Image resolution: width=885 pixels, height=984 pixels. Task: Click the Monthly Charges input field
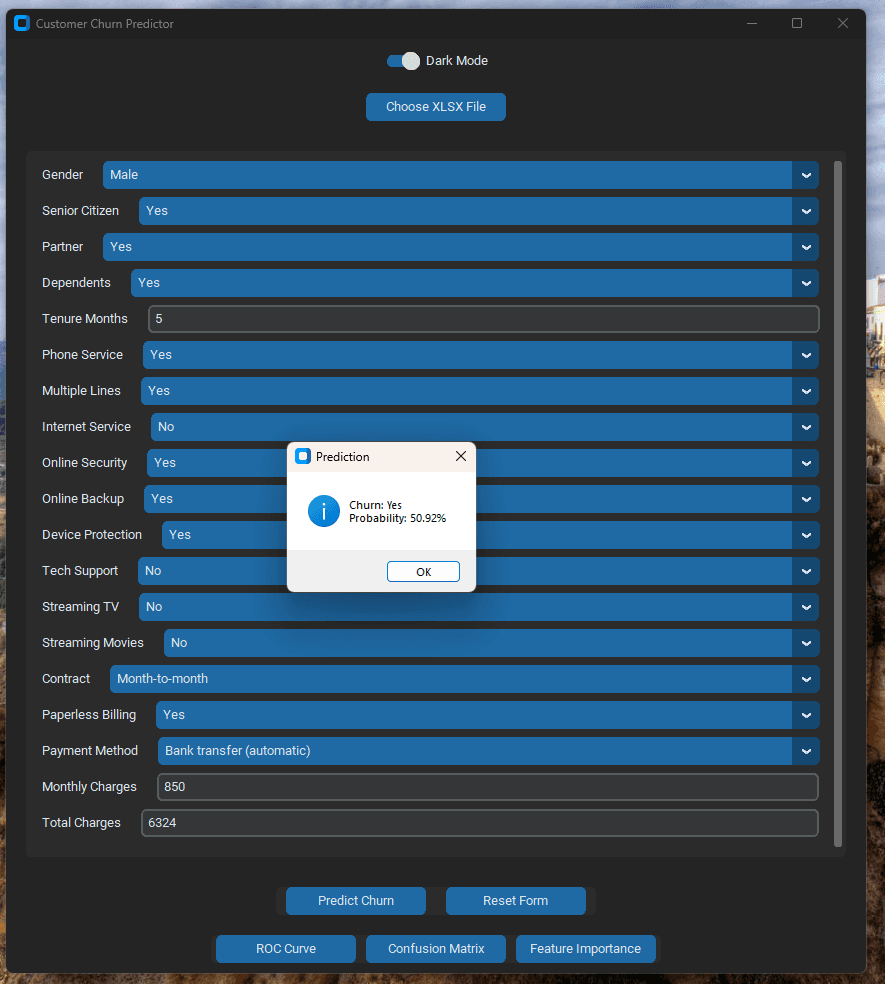click(488, 787)
